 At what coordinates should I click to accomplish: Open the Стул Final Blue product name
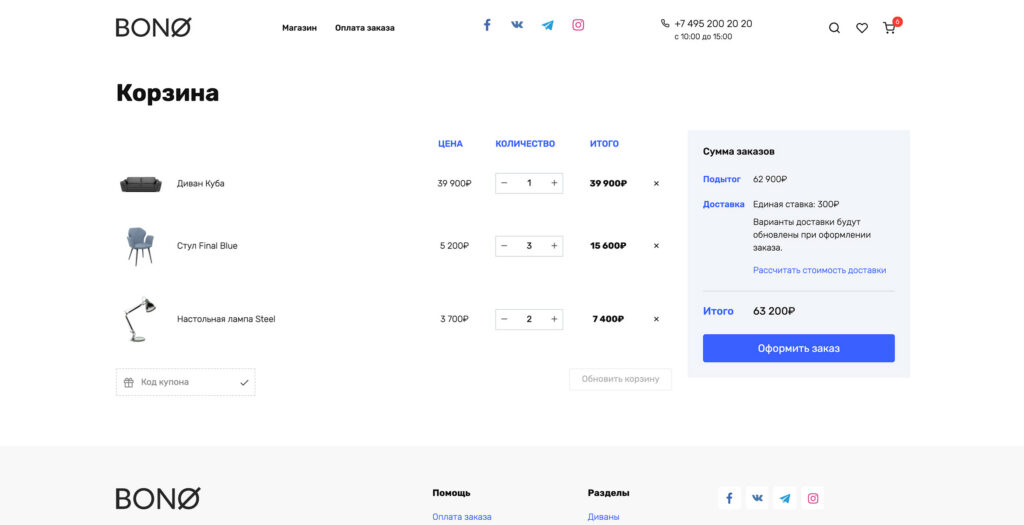(207, 246)
